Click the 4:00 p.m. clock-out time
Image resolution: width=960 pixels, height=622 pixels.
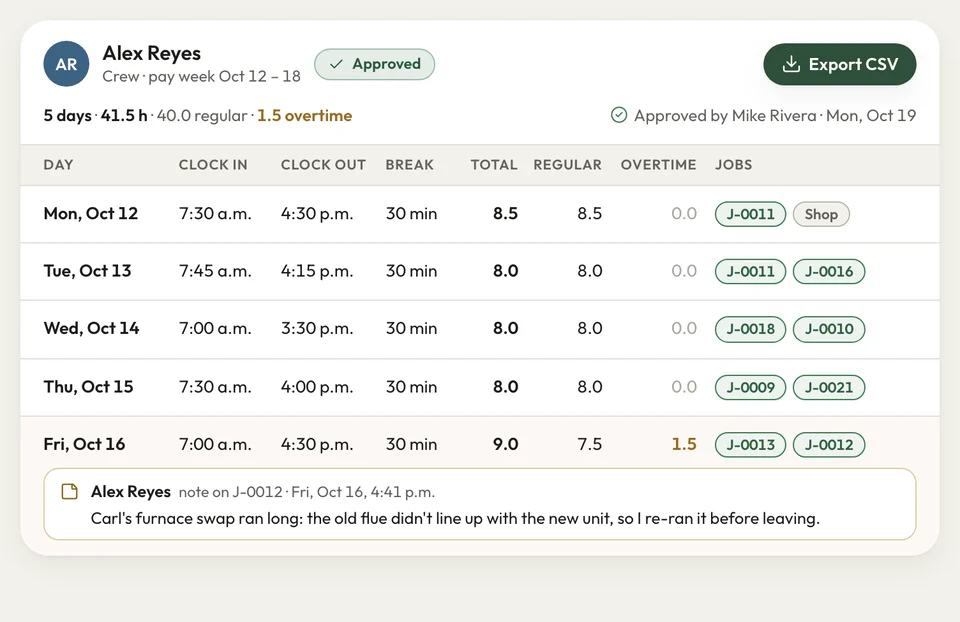pyautogui.click(x=317, y=387)
